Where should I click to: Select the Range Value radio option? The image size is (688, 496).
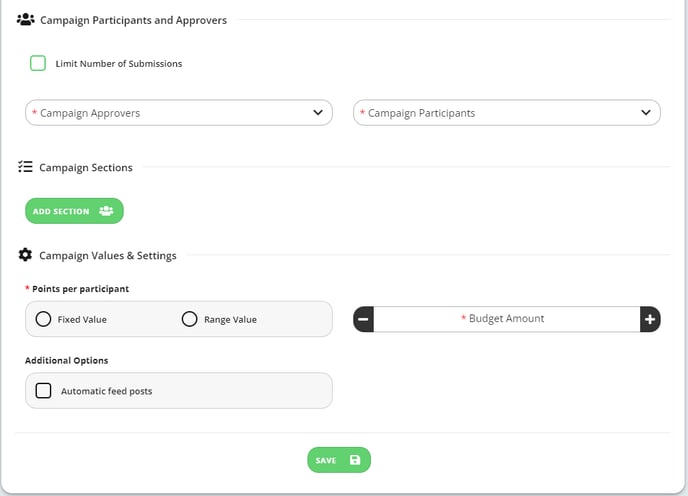190,319
